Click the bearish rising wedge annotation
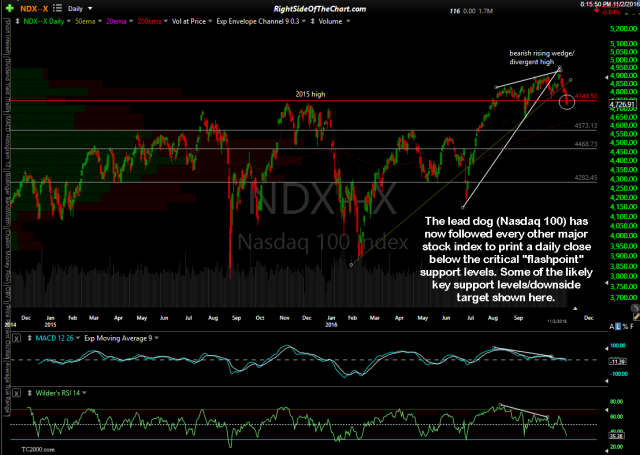The height and width of the screenshot is (455, 640). [542, 58]
